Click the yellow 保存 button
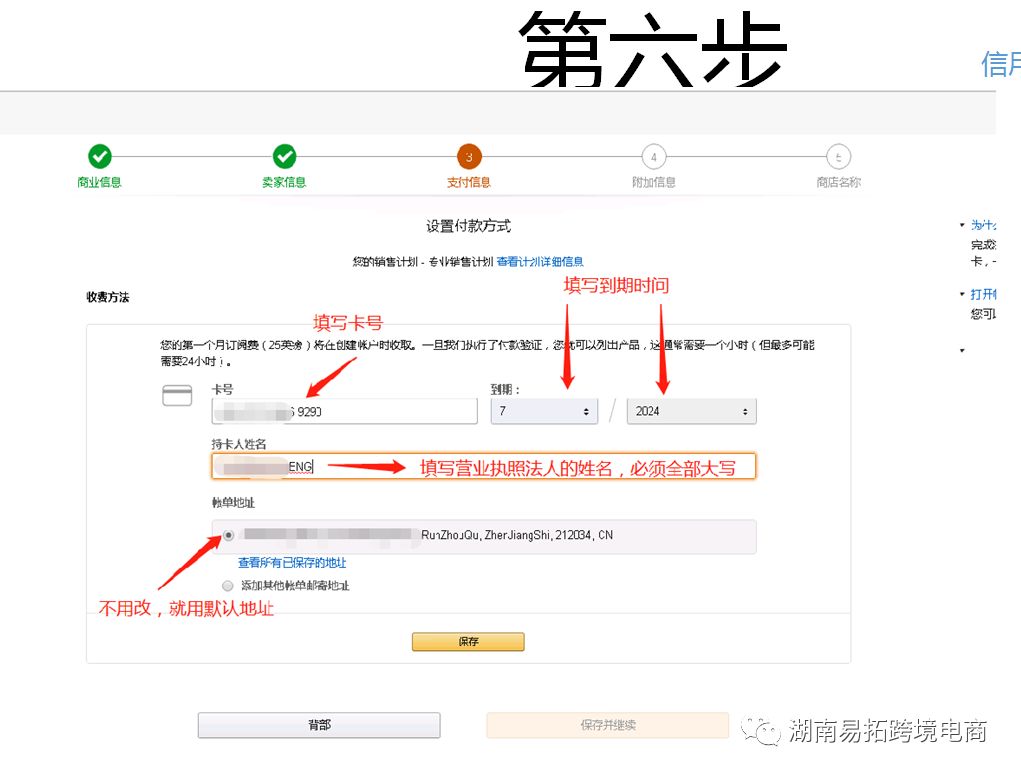This screenshot has width=1021, height=776. pos(468,641)
